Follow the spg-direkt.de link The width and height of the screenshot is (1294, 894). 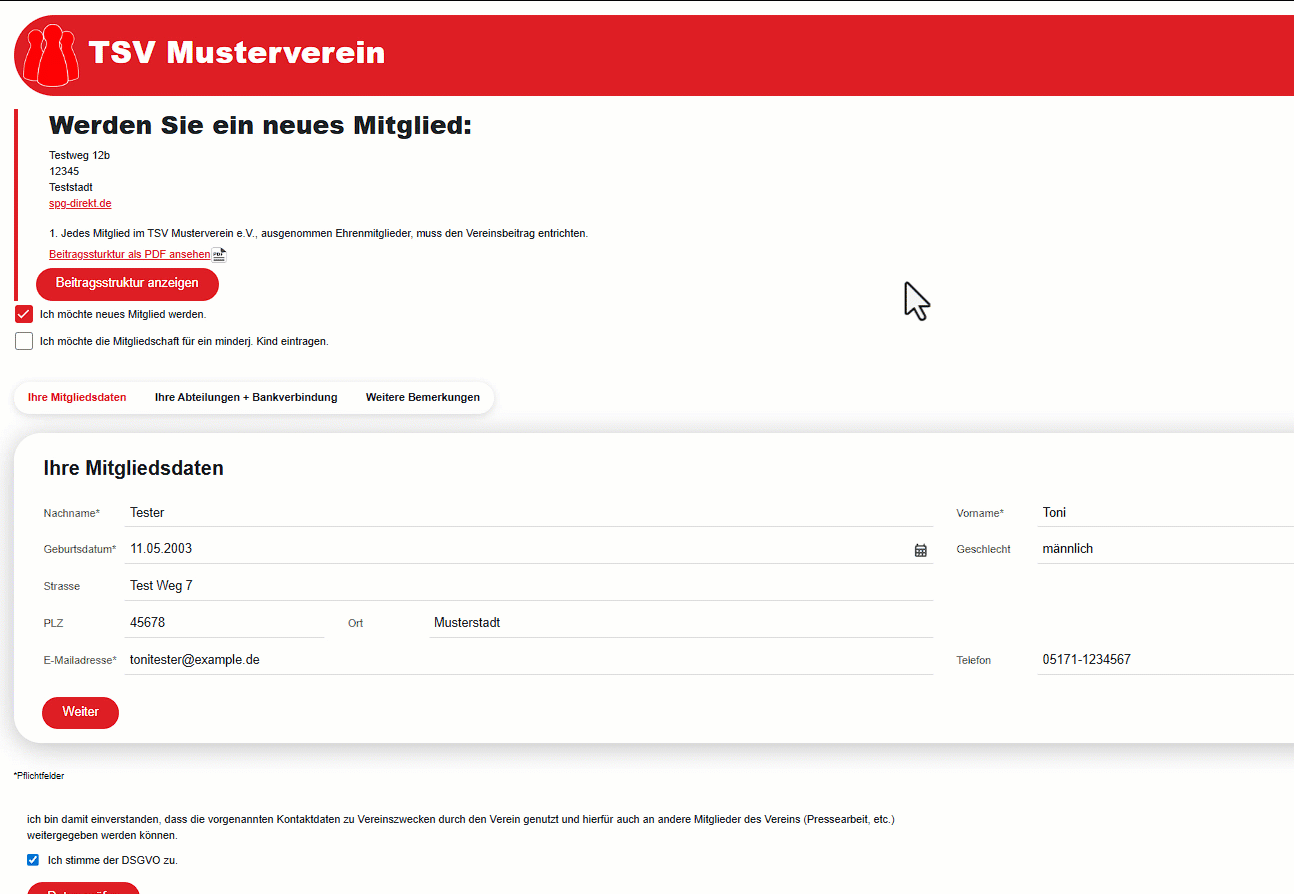[x=80, y=203]
